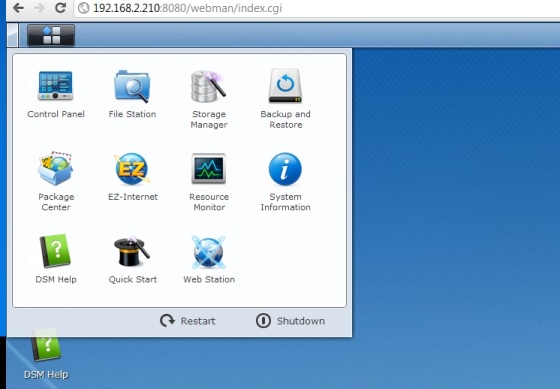This screenshot has width=560, height=389.
Task: Click the browser address bar URL
Action: coord(188,8)
